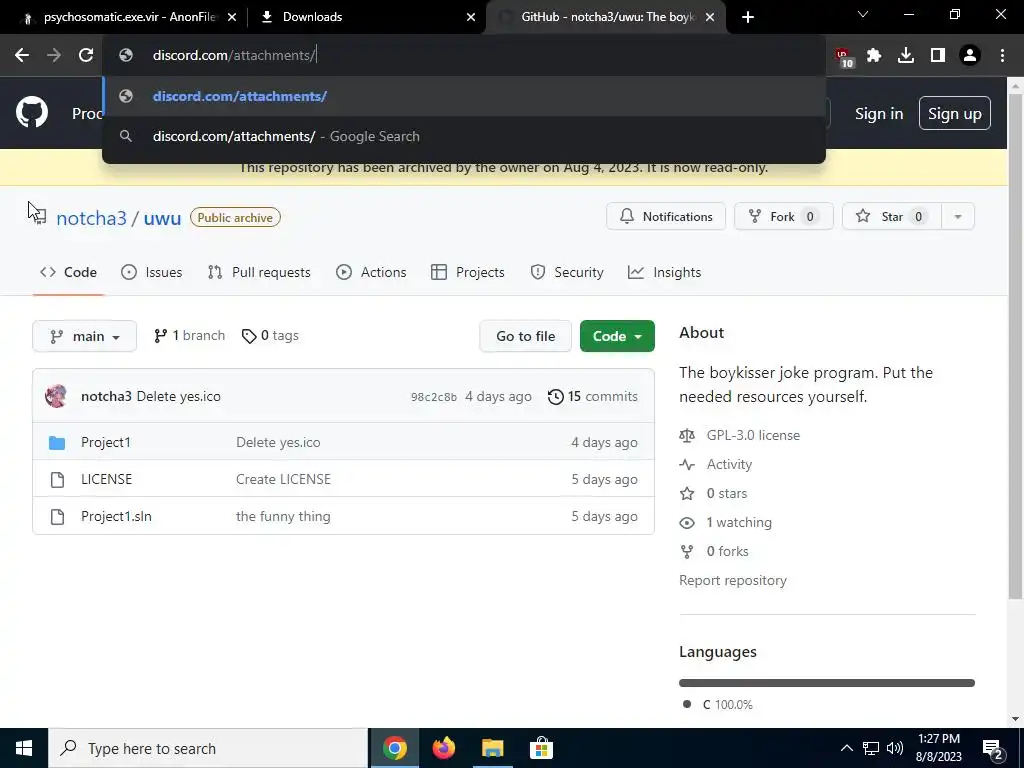Go back with the browser back arrow
1024x768 pixels.
[x=22, y=56]
